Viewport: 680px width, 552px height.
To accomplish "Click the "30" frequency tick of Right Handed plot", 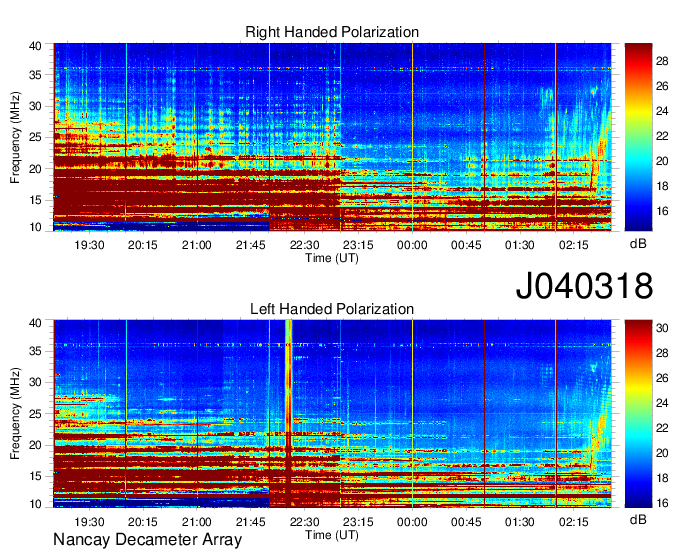I will coord(35,106).
